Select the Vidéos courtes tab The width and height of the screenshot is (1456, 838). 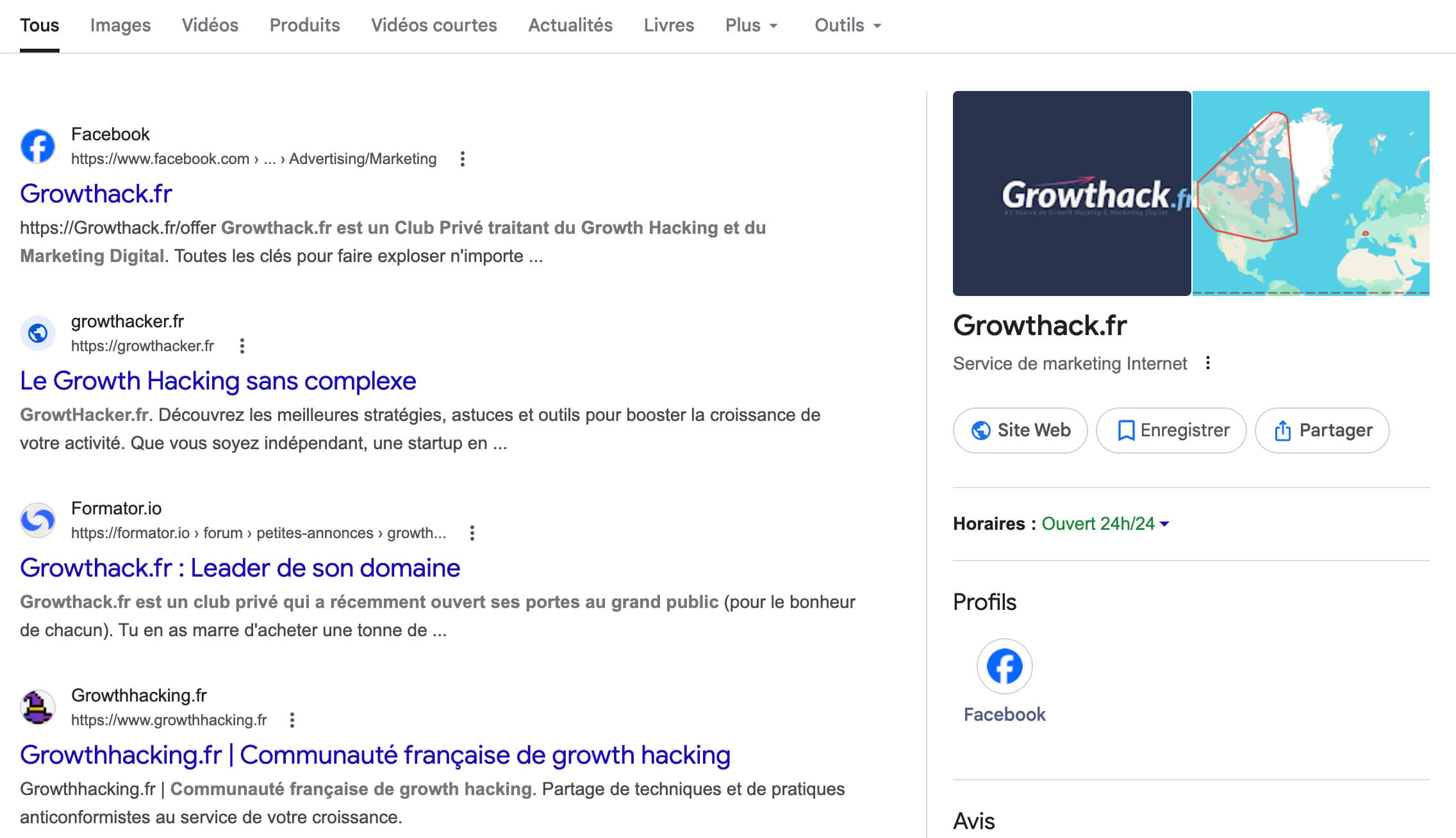tap(434, 26)
